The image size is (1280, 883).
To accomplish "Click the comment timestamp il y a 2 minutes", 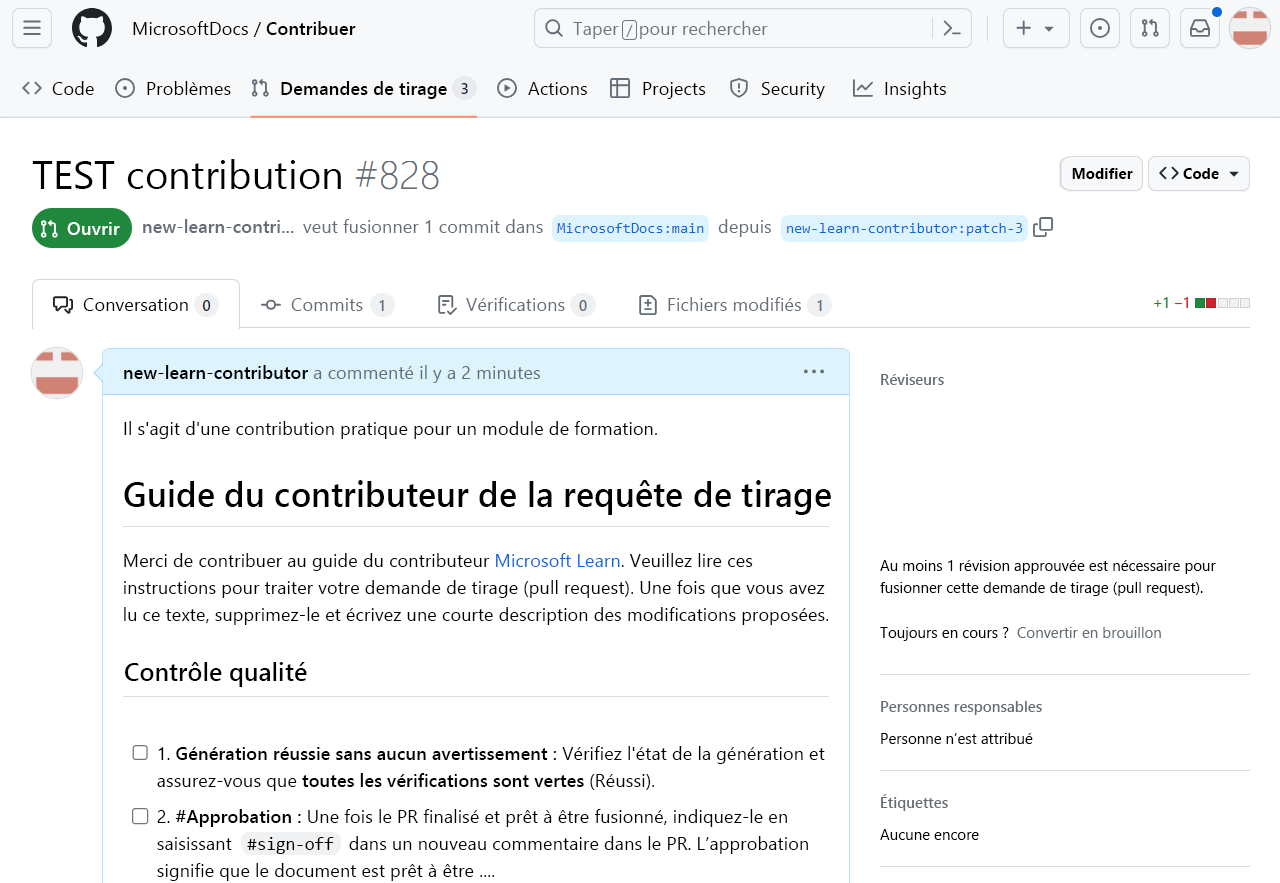I will (480, 372).
